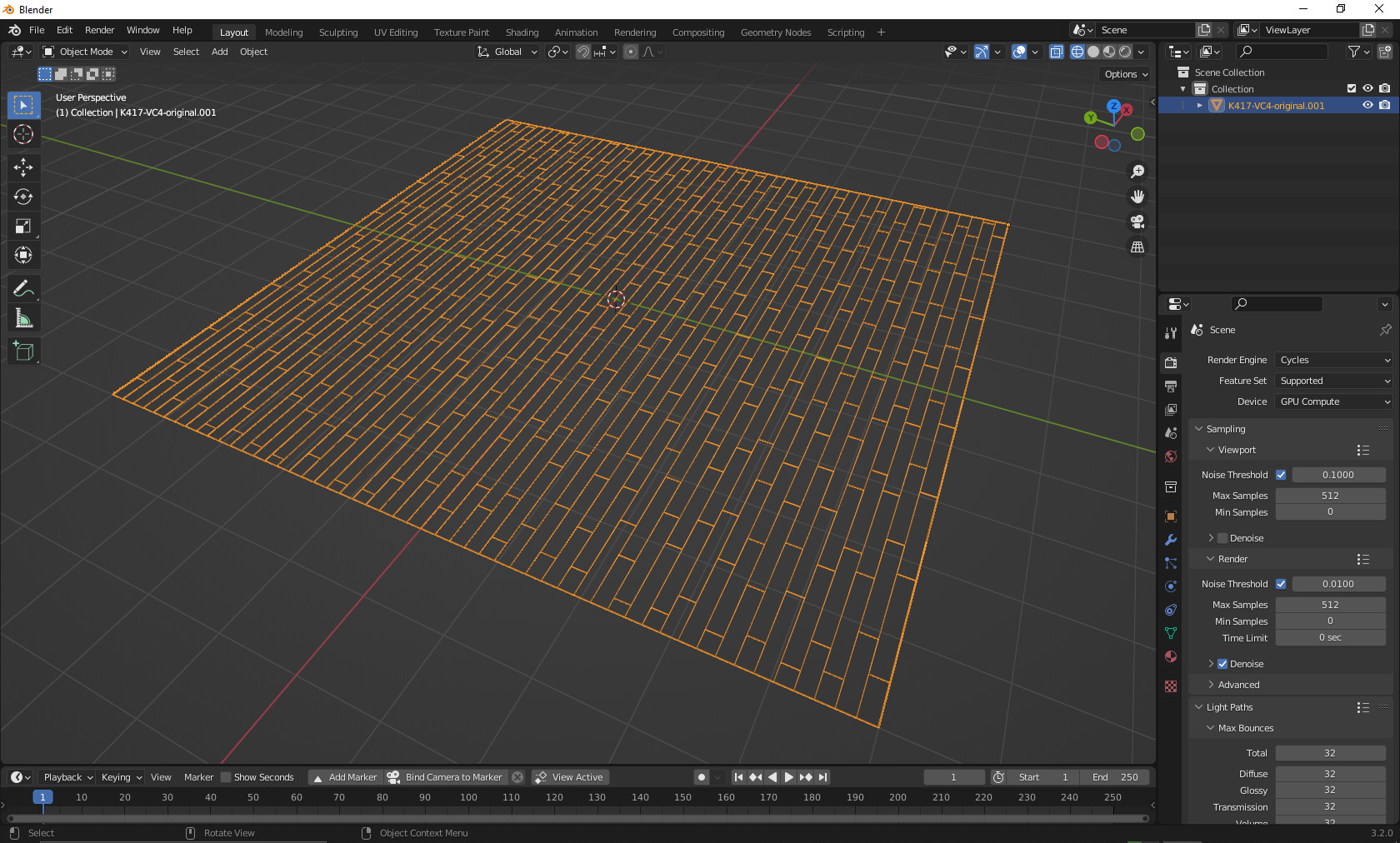Play animation forward
The height and width of the screenshot is (843, 1400).
point(788,777)
